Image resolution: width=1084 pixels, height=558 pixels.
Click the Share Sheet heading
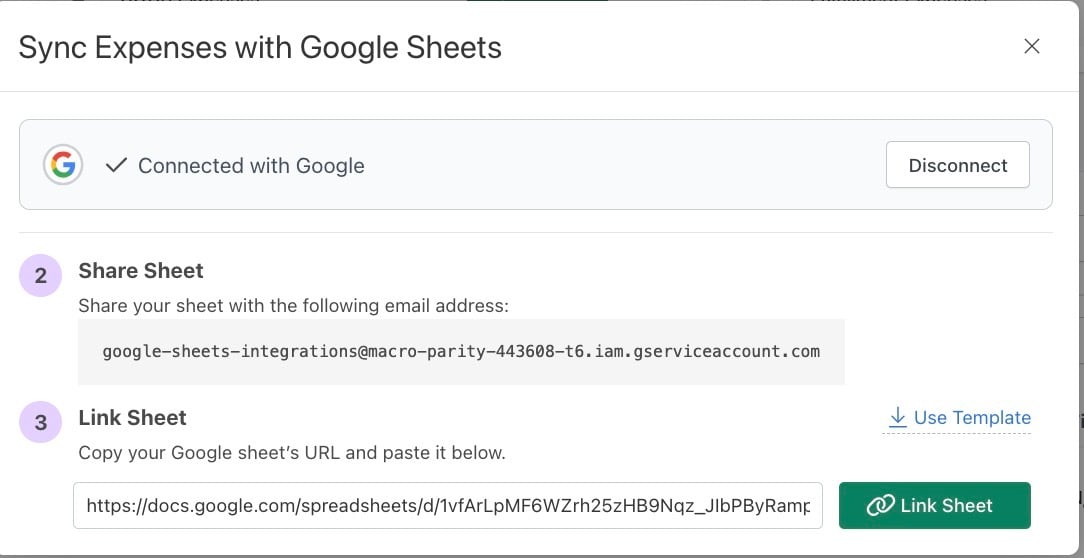(x=141, y=270)
